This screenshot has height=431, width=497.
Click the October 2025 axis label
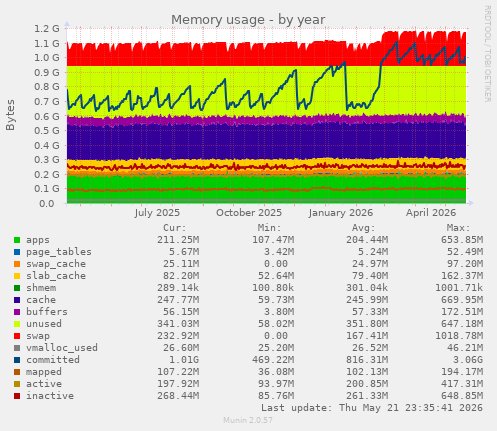point(249,213)
